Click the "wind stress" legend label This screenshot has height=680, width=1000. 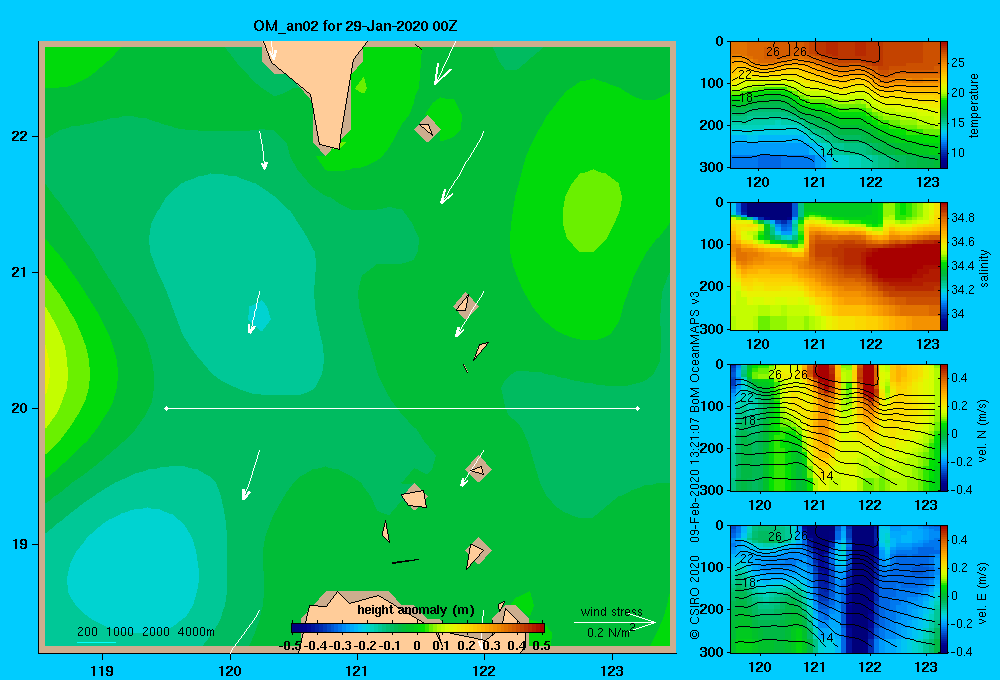click(612, 612)
